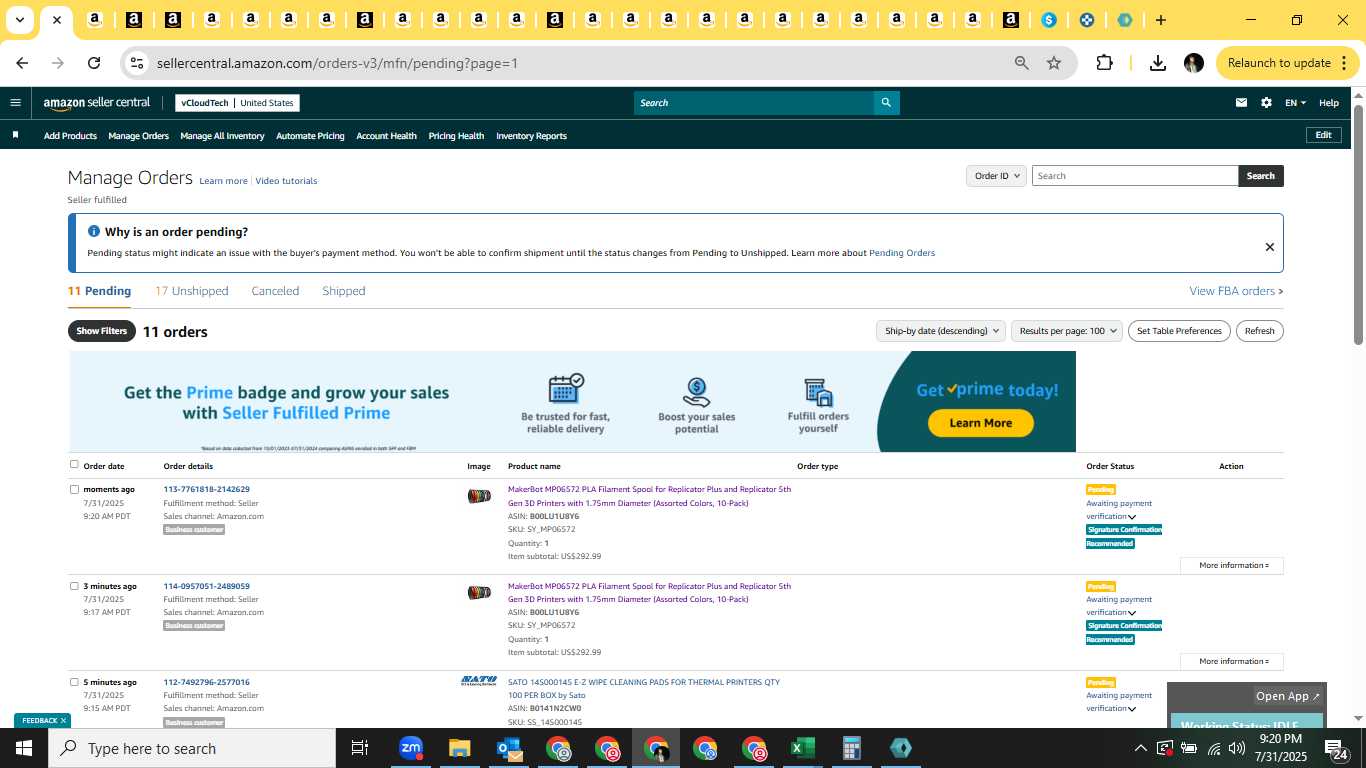Click the zoom magnifier in the address bar
The width and height of the screenshot is (1366, 768).
click(x=1021, y=63)
